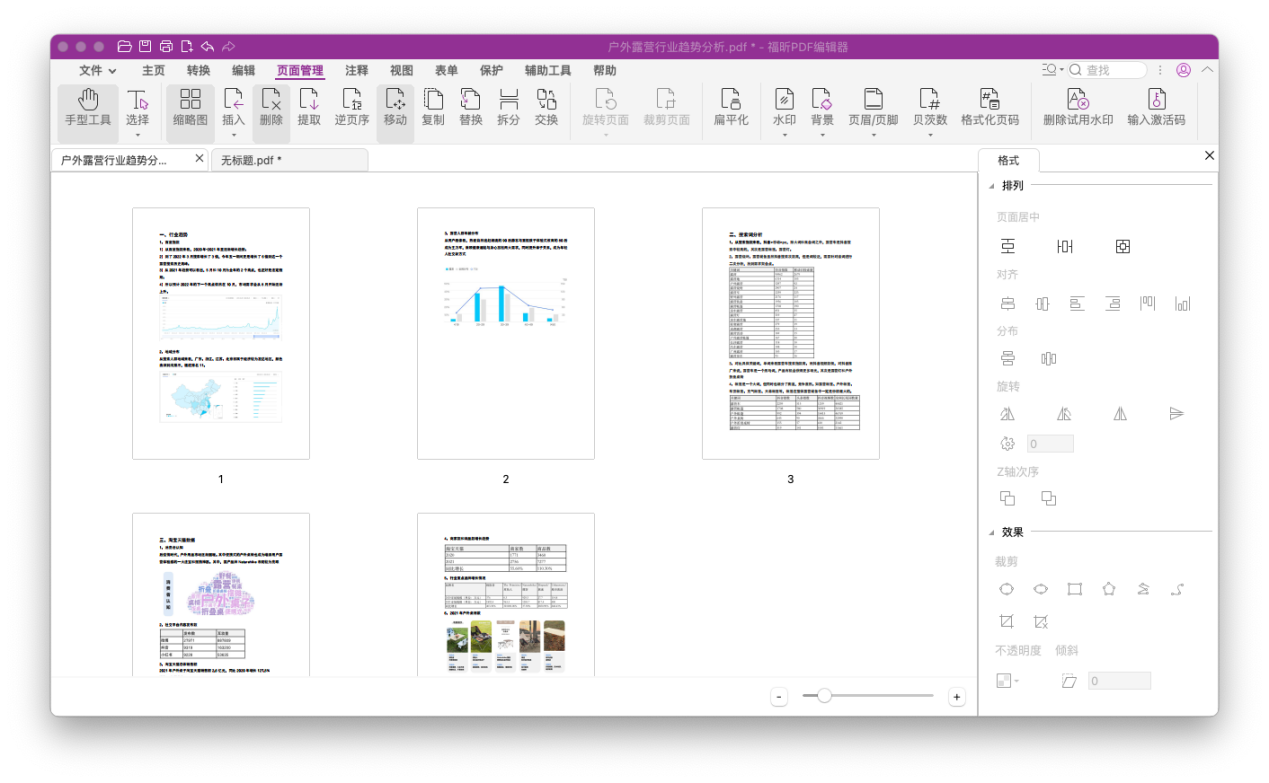1269x783 pixels.
Task: Select the 手型工具 hand tool
Action: tap(88, 108)
